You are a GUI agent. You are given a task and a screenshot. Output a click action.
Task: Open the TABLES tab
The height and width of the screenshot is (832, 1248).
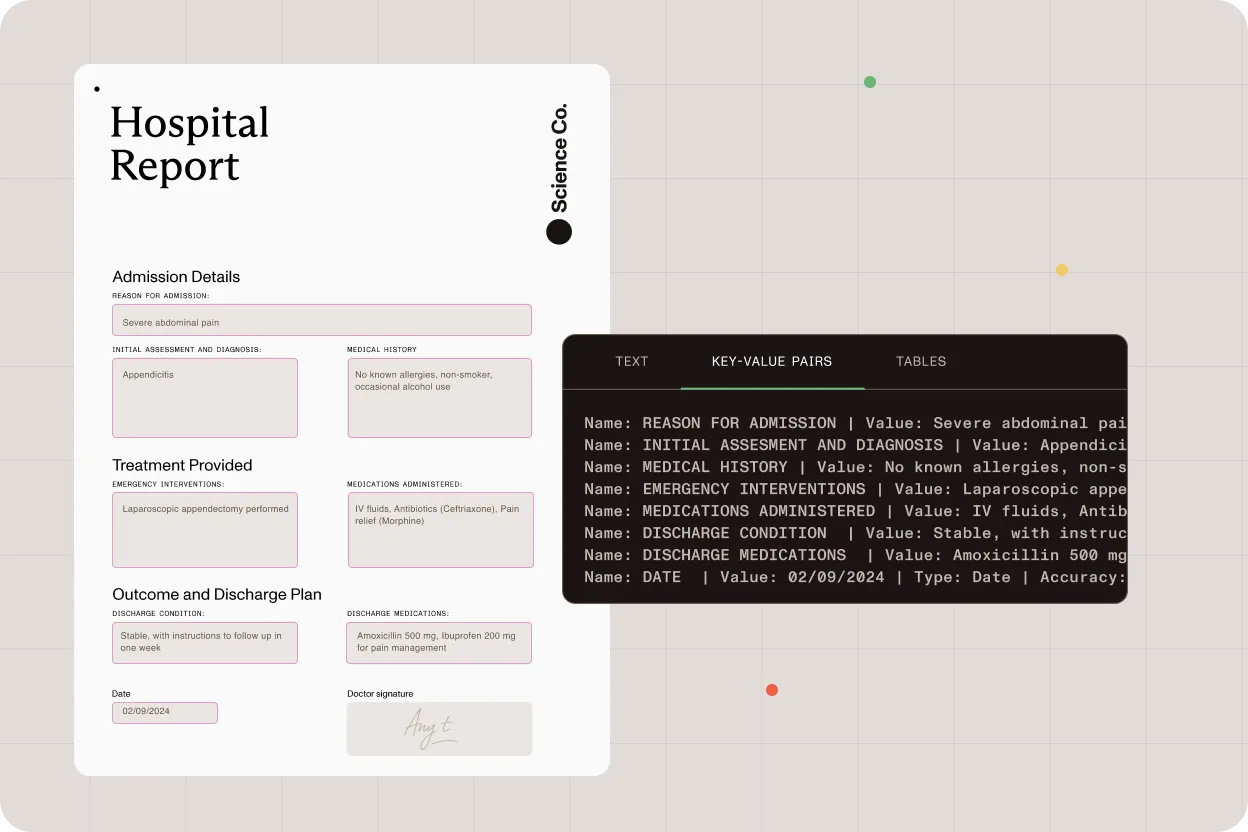click(x=921, y=361)
